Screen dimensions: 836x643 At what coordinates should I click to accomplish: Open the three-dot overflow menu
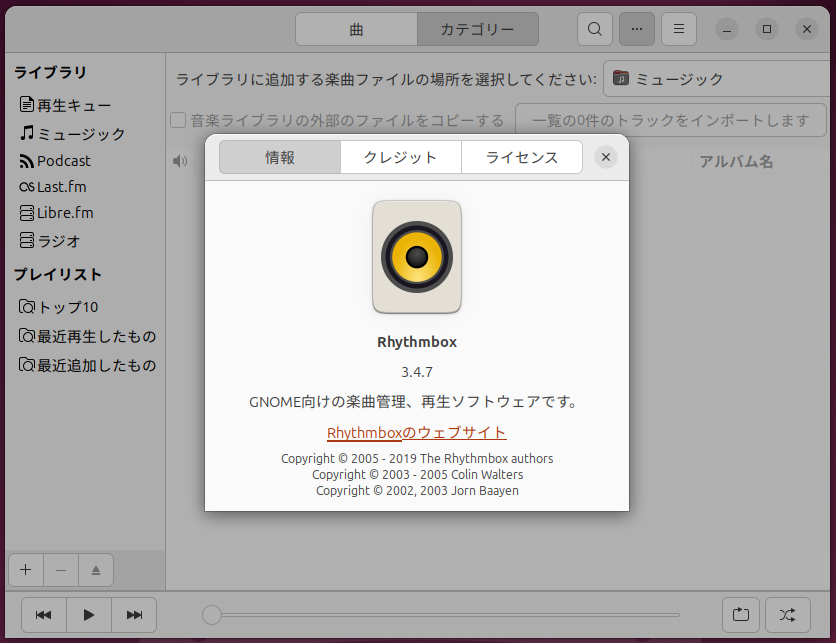tap(636, 29)
